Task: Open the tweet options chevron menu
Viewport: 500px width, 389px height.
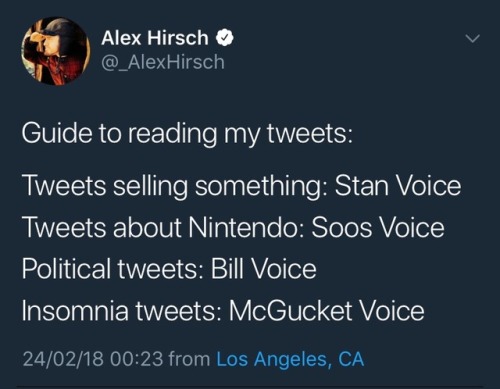Action: tap(472, 39)
